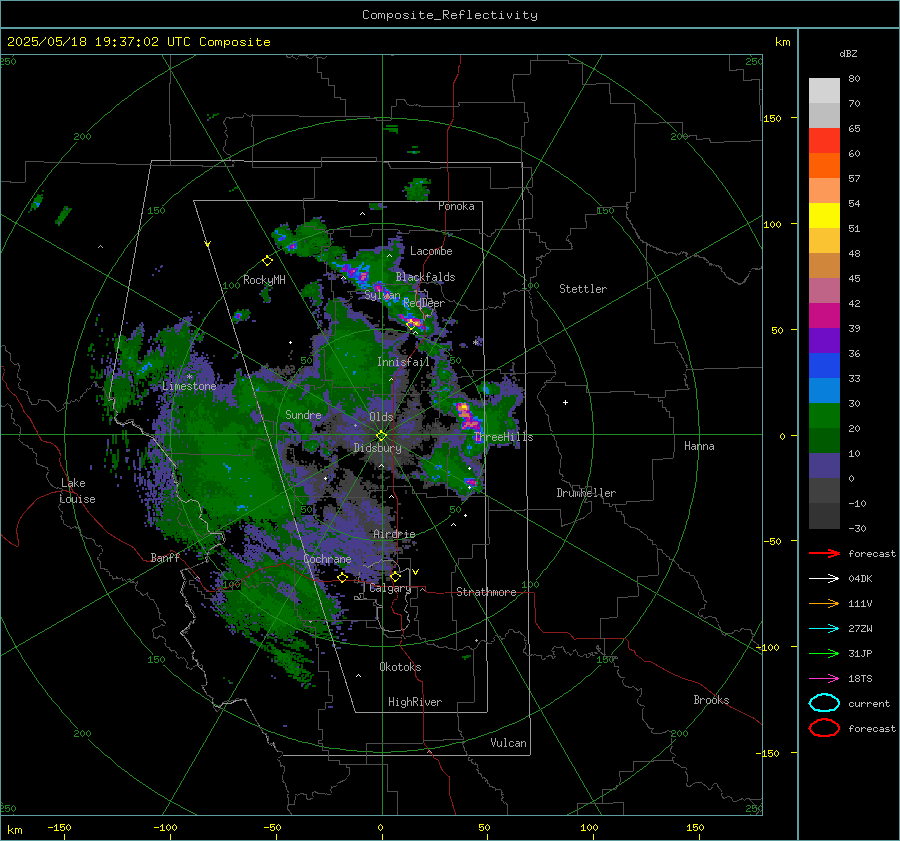Click the Limestone label
Screen dimensions: 900x841
click(189, 386)
